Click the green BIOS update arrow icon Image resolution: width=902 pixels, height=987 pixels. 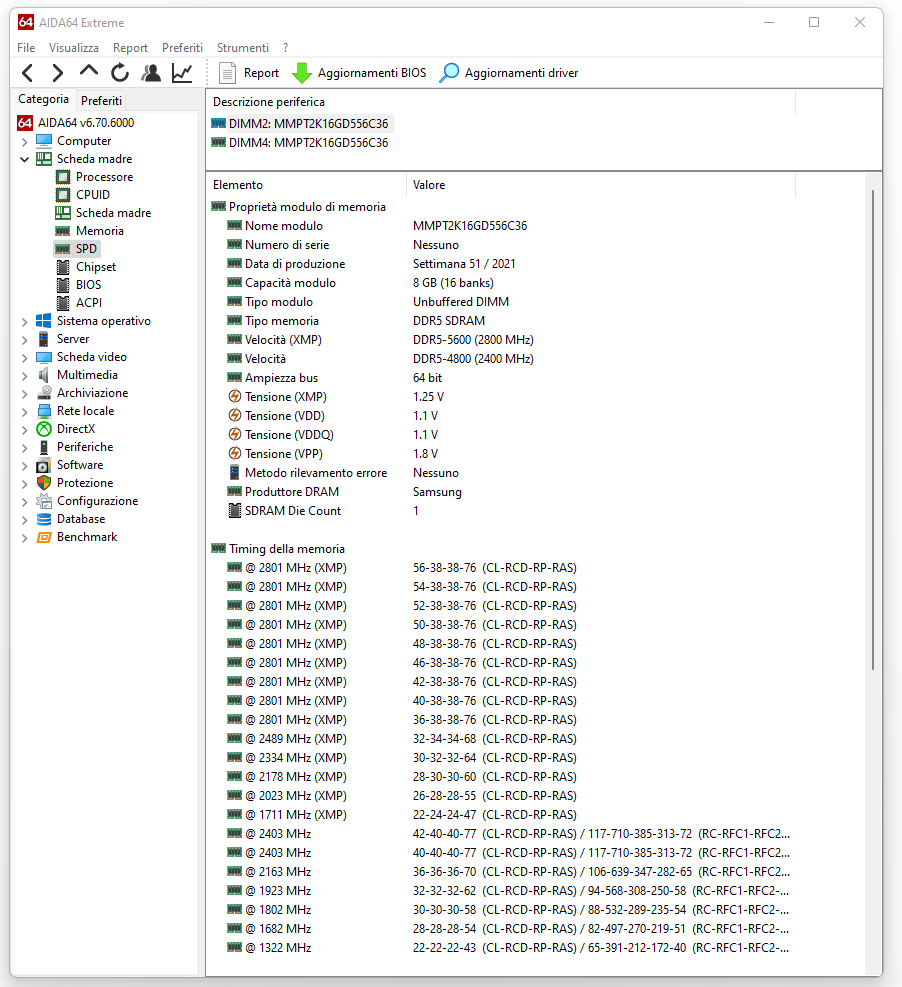(302, 73)
